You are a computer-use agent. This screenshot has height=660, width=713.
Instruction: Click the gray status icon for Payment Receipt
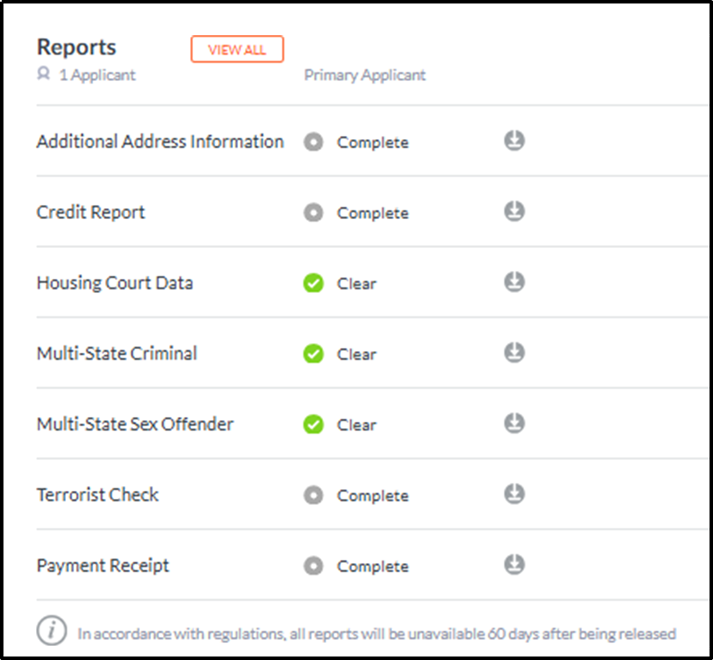313,566
